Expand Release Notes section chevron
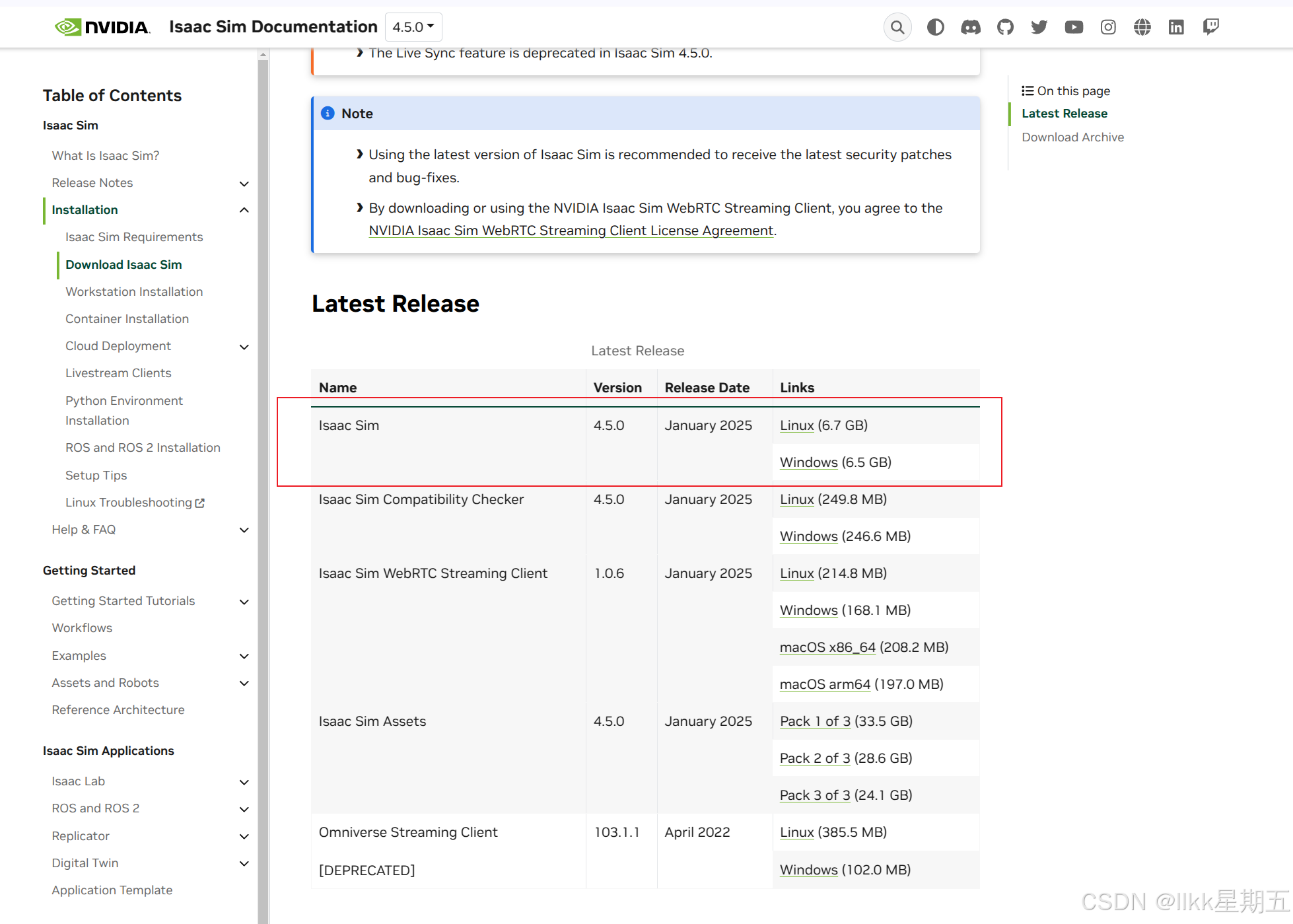Screen dimensions: 1293x924 244,184
